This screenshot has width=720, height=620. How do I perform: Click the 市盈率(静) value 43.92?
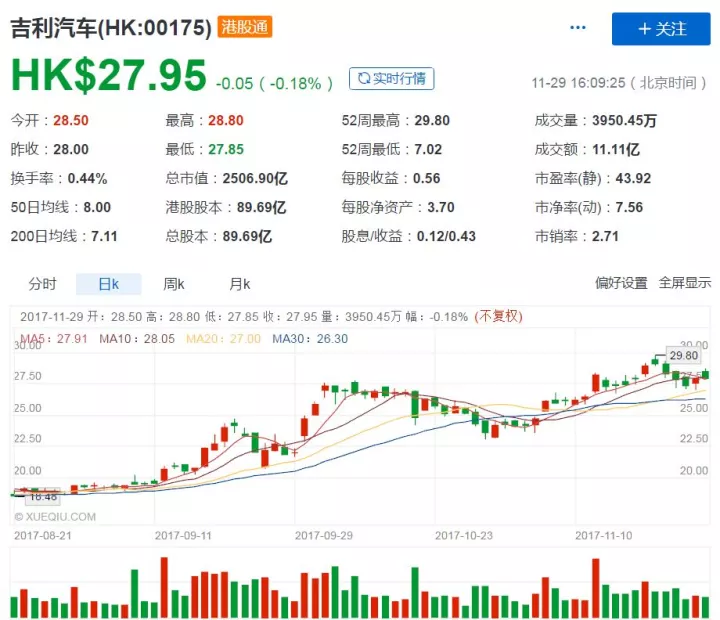(x=633, y=178)
